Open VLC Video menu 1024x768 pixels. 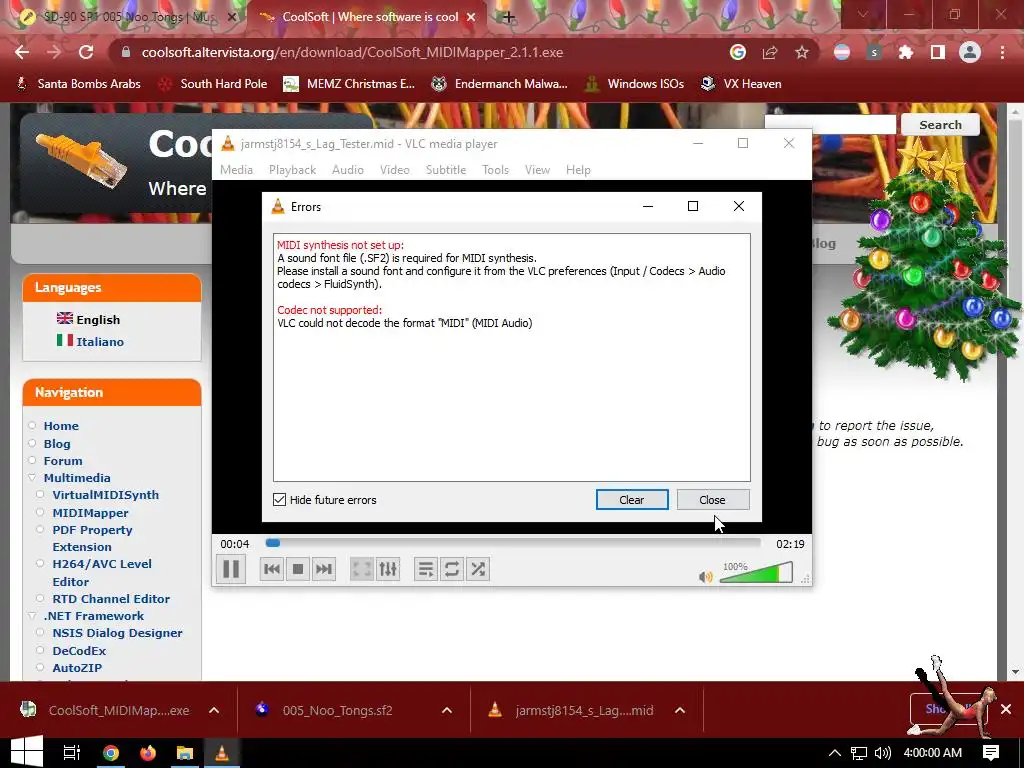394,170
